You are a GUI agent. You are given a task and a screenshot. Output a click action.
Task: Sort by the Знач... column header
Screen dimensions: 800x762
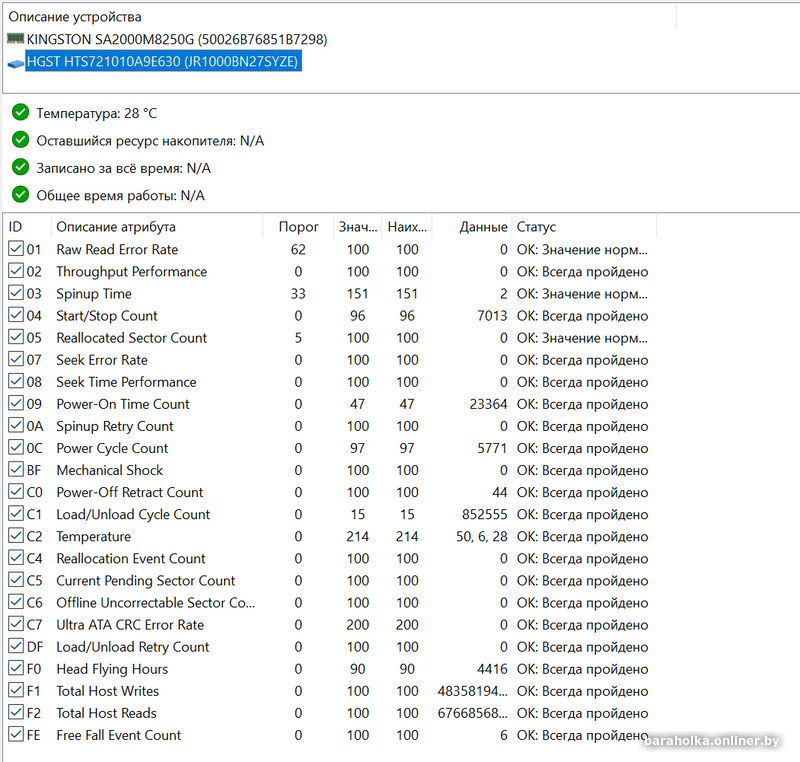(x=358, y=226)
